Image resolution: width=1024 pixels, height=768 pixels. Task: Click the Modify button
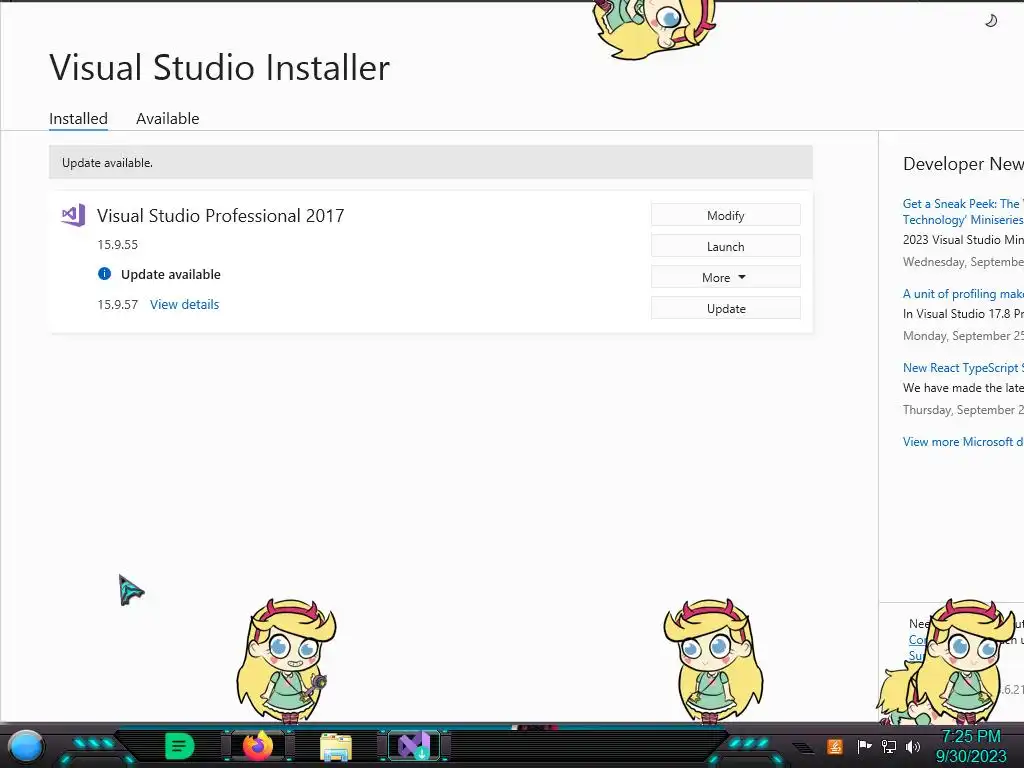point(726,216)
